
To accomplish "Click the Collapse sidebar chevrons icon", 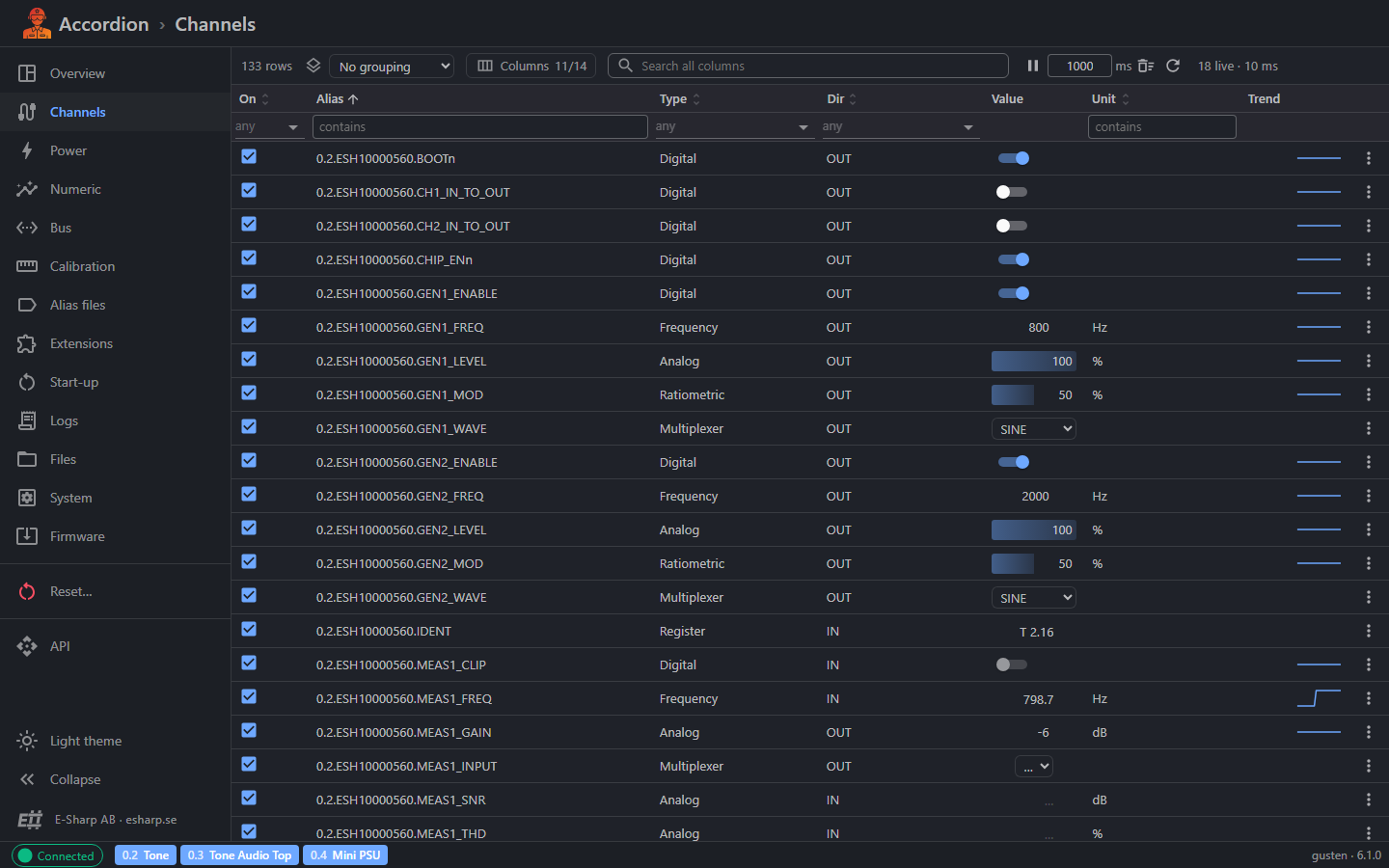I will (27, 779).
